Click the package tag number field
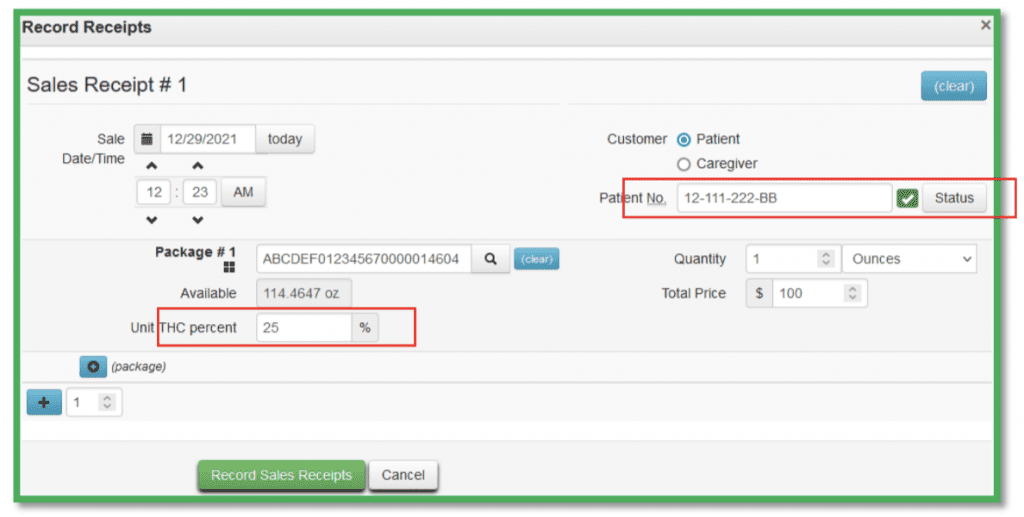 [364, 259]
